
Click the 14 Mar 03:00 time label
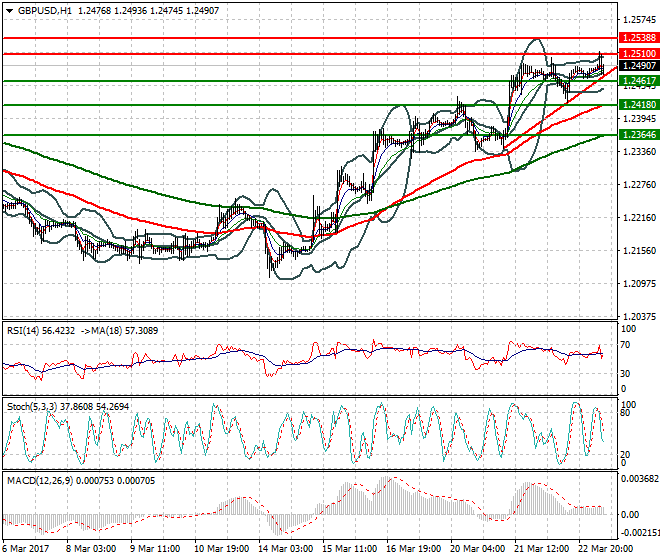coord(285,549)
